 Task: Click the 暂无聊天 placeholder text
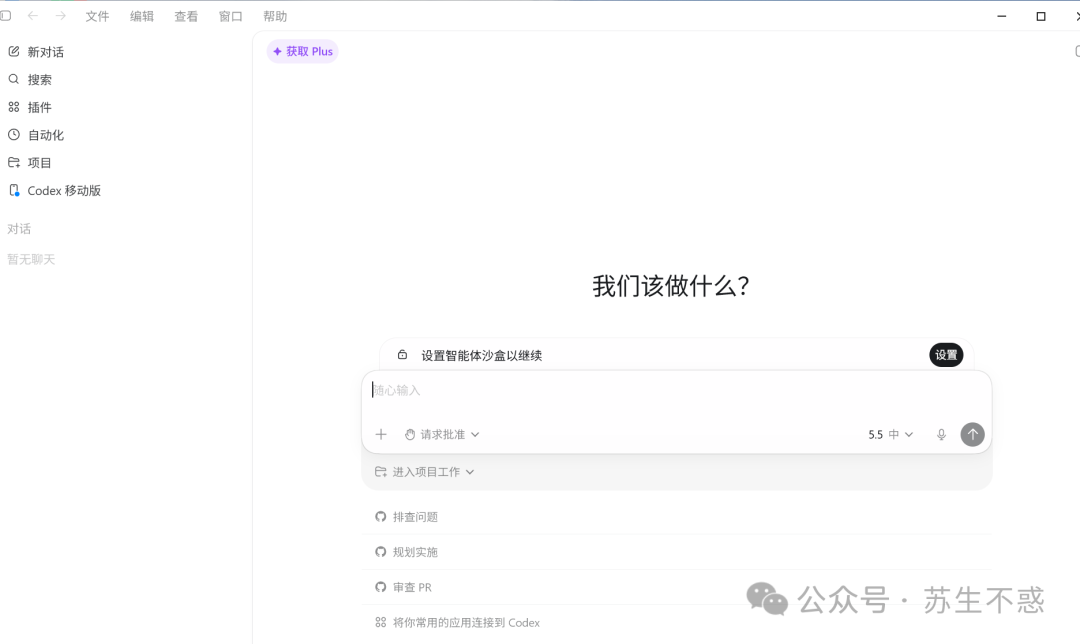(31, 259)
